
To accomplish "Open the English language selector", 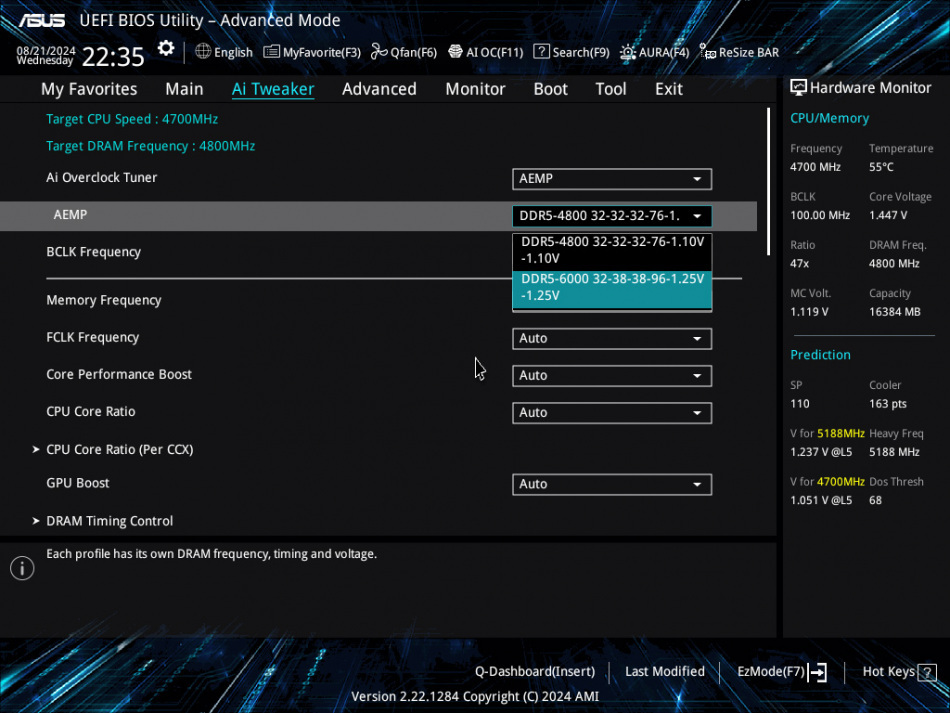I will click(x=224, y=52).
